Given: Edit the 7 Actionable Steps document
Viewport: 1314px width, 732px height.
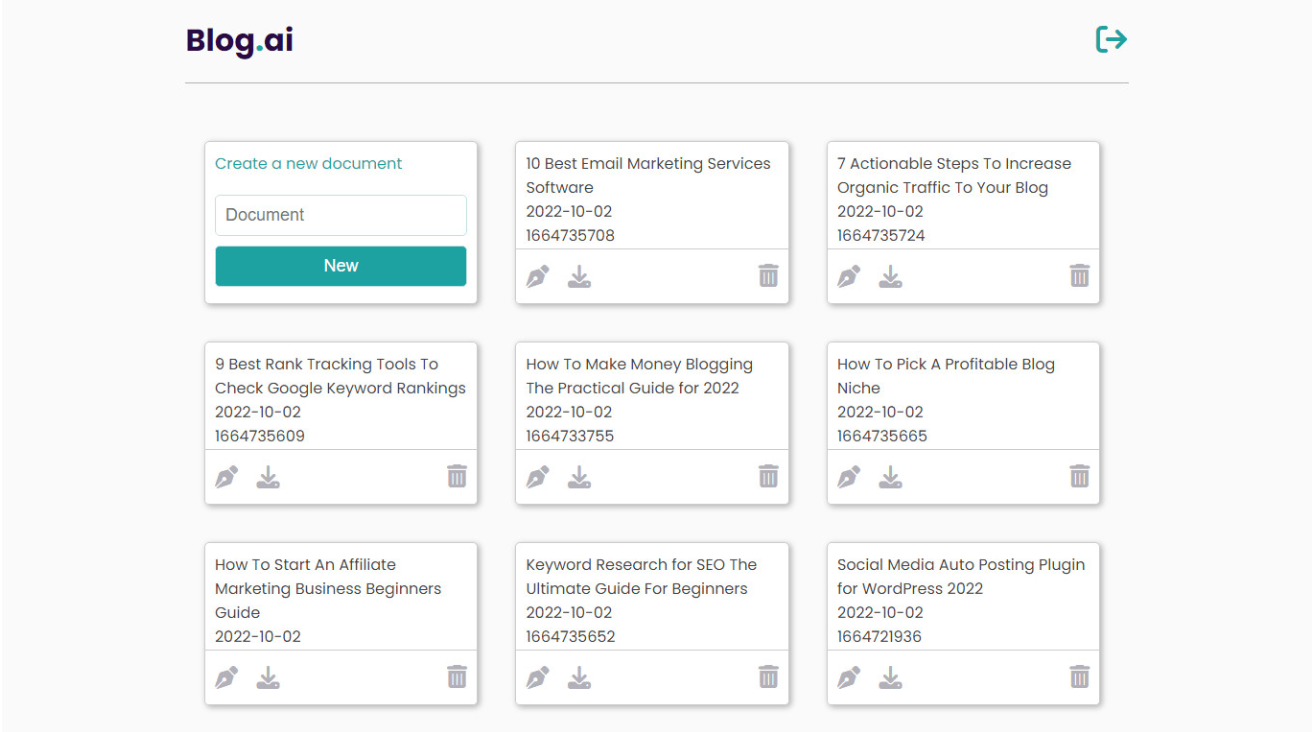Looking at the screenshot, I should [x=849, y=276].
